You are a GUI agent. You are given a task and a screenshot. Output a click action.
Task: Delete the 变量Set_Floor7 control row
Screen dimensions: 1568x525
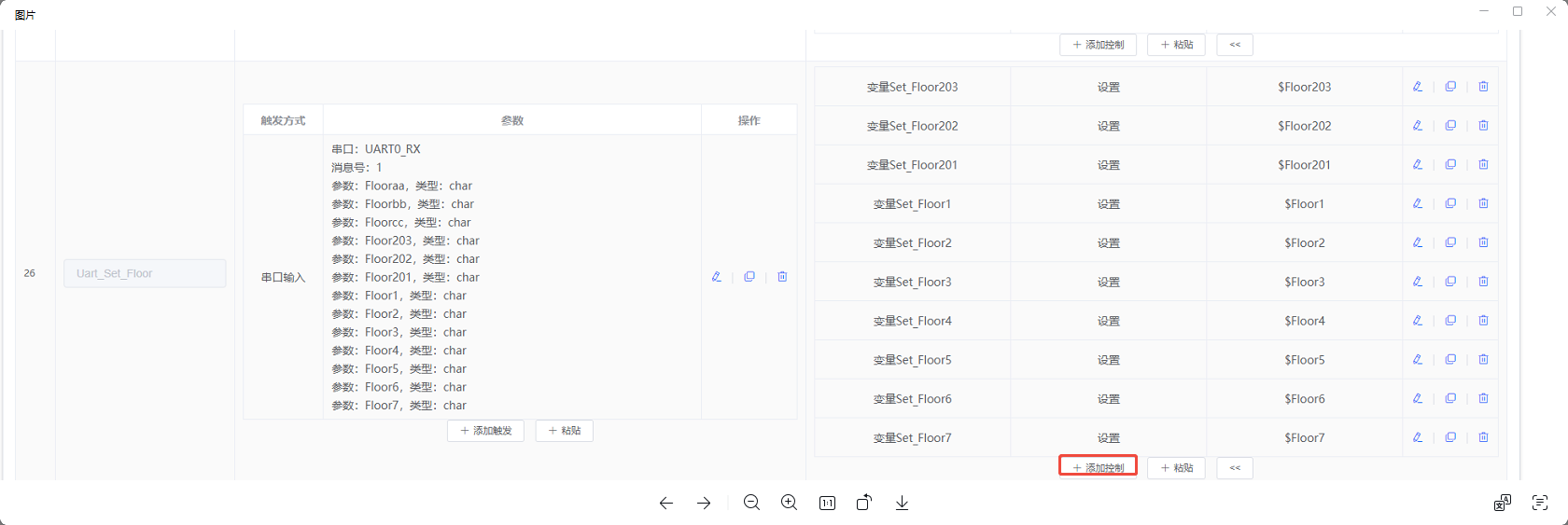point(1483,437)
